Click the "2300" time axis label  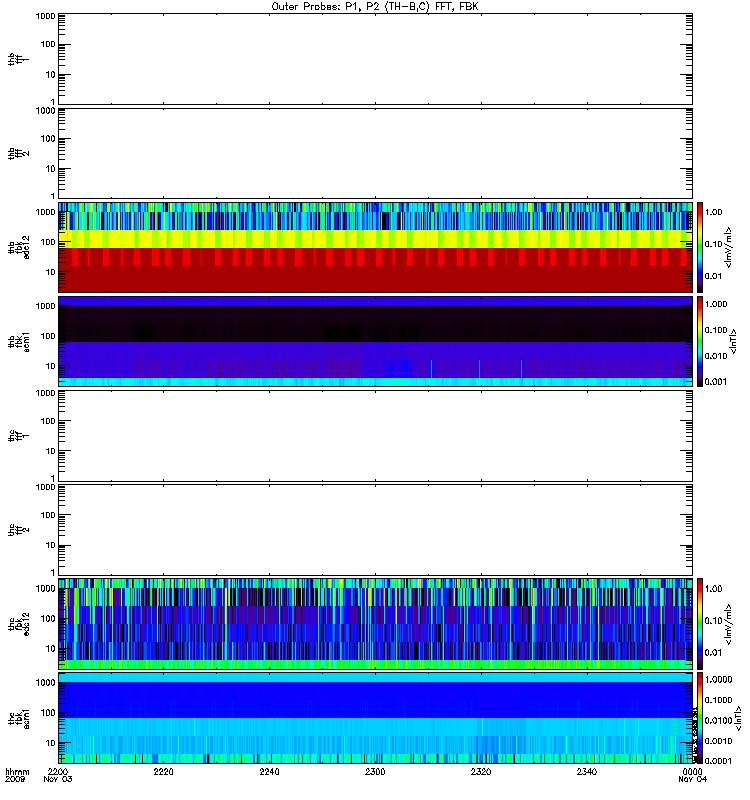click(375, 772)
